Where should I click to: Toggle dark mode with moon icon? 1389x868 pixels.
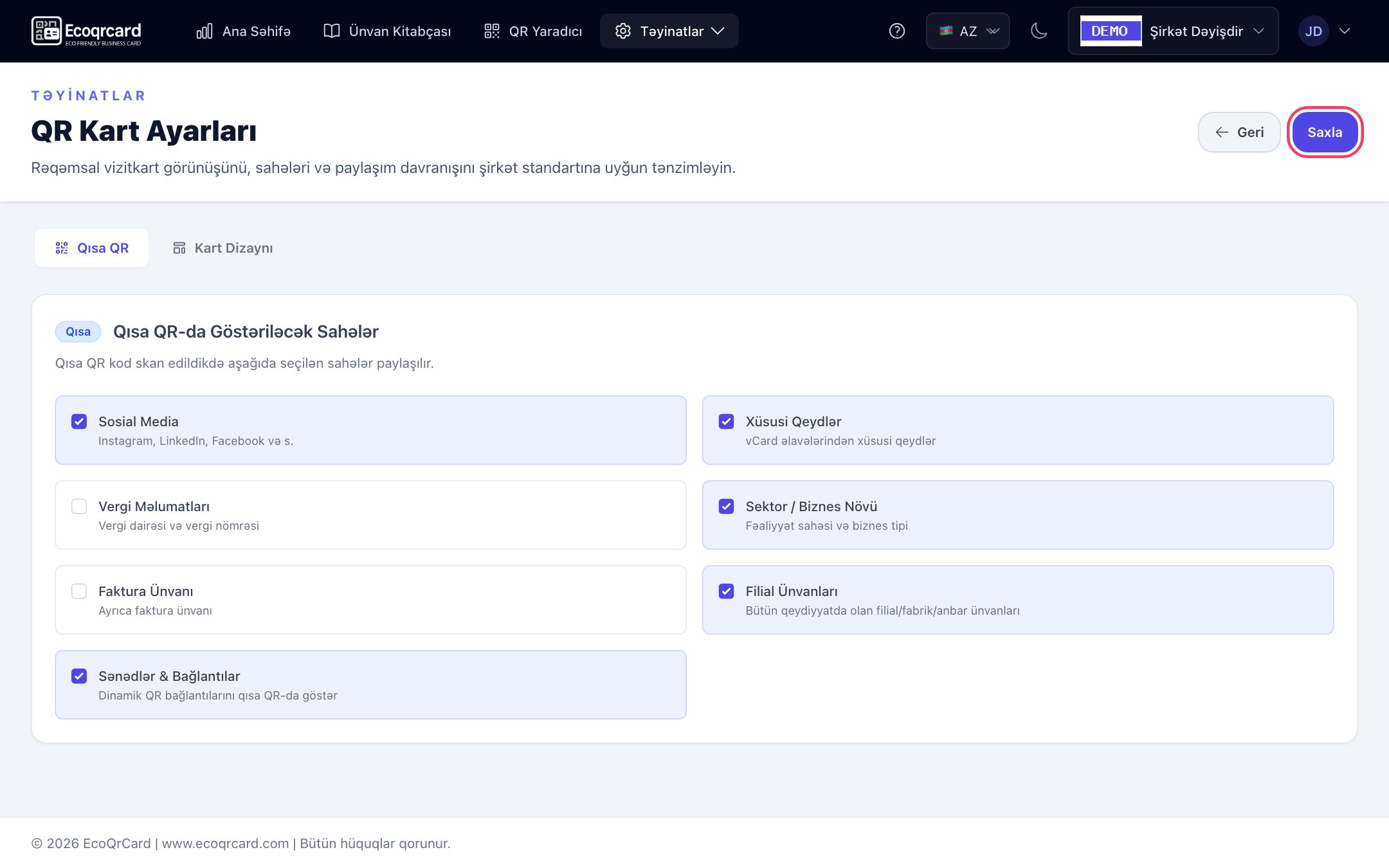(x=1039, y=31)
